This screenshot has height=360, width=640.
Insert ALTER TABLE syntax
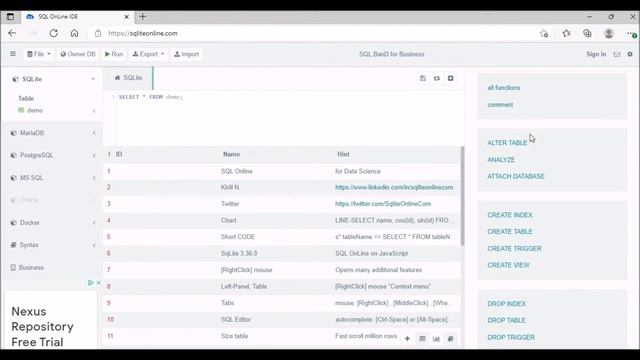(507, 143)
